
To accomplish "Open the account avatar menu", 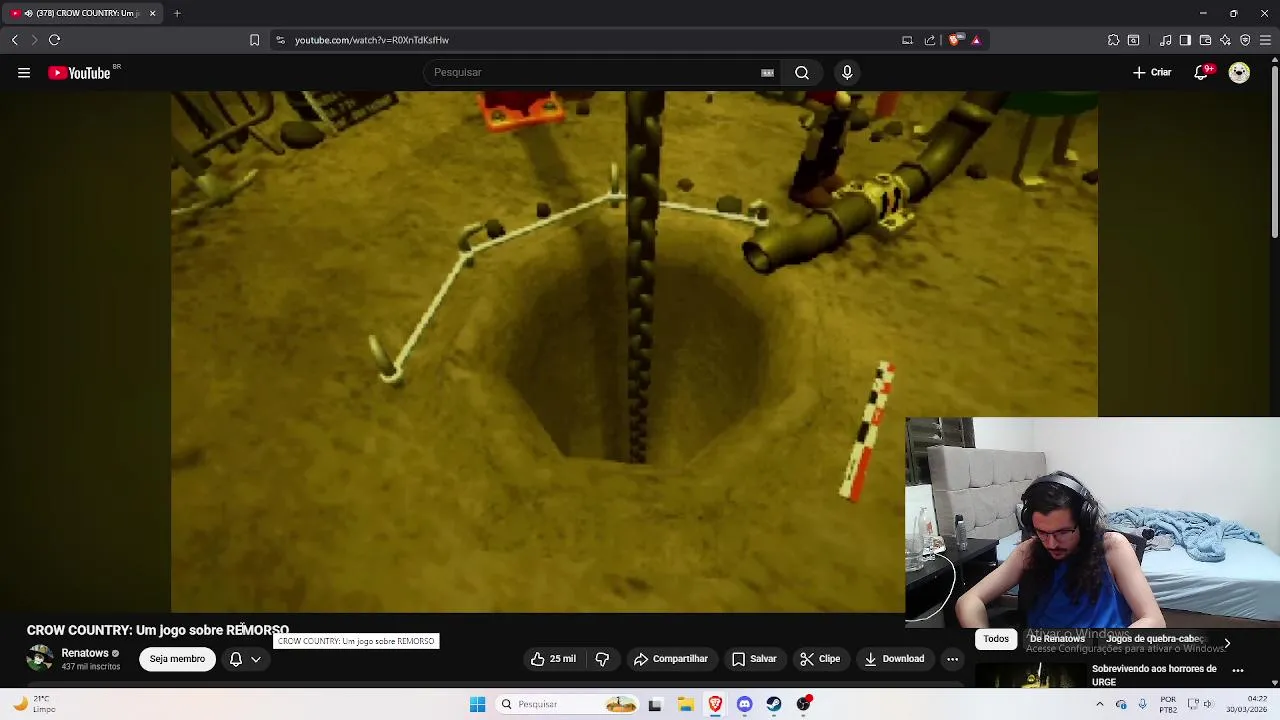I will click(1239, 72).
